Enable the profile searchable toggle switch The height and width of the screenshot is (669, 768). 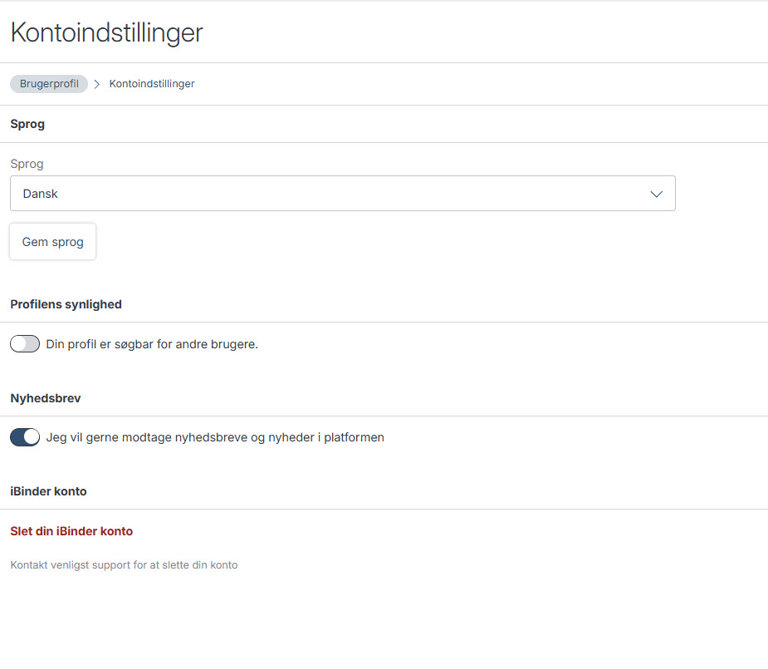pos(25,344)
